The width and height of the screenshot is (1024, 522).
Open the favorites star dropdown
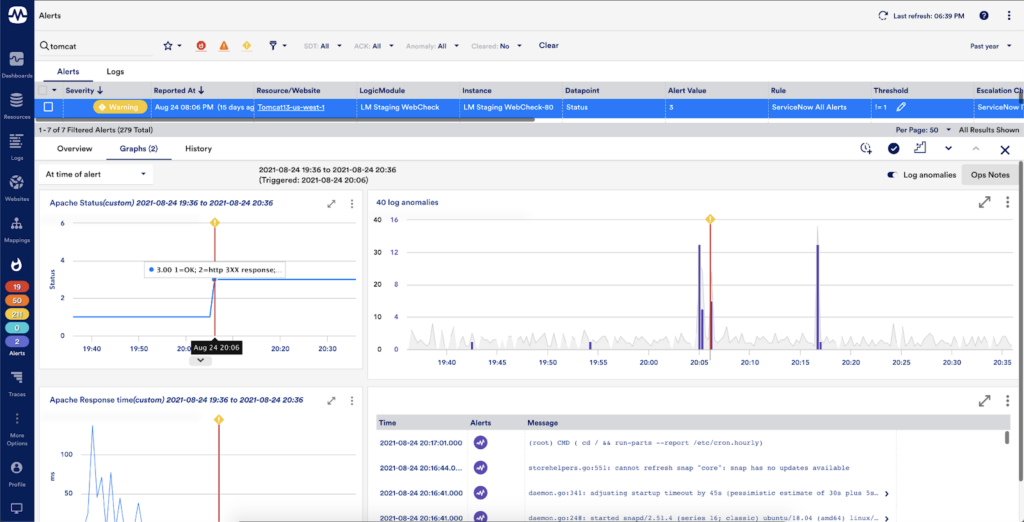point(172,46)
